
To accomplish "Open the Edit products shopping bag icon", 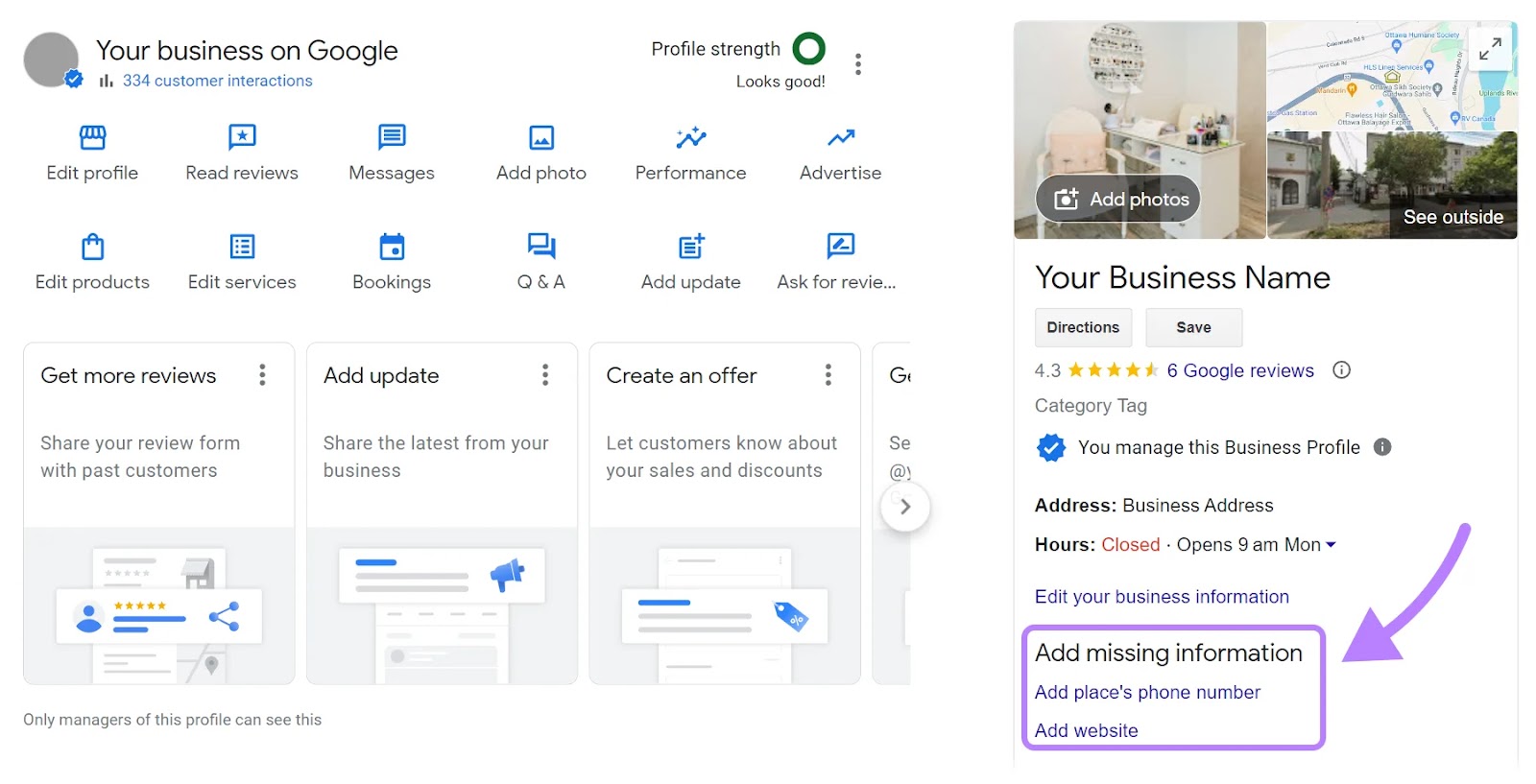I will pyautogui.click(x=92, y=247).
